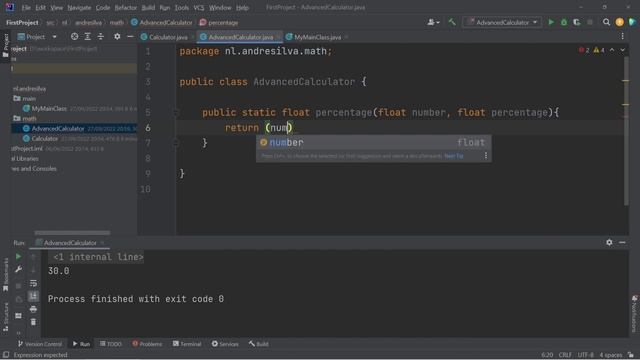Open Terminal tool window

187,344
